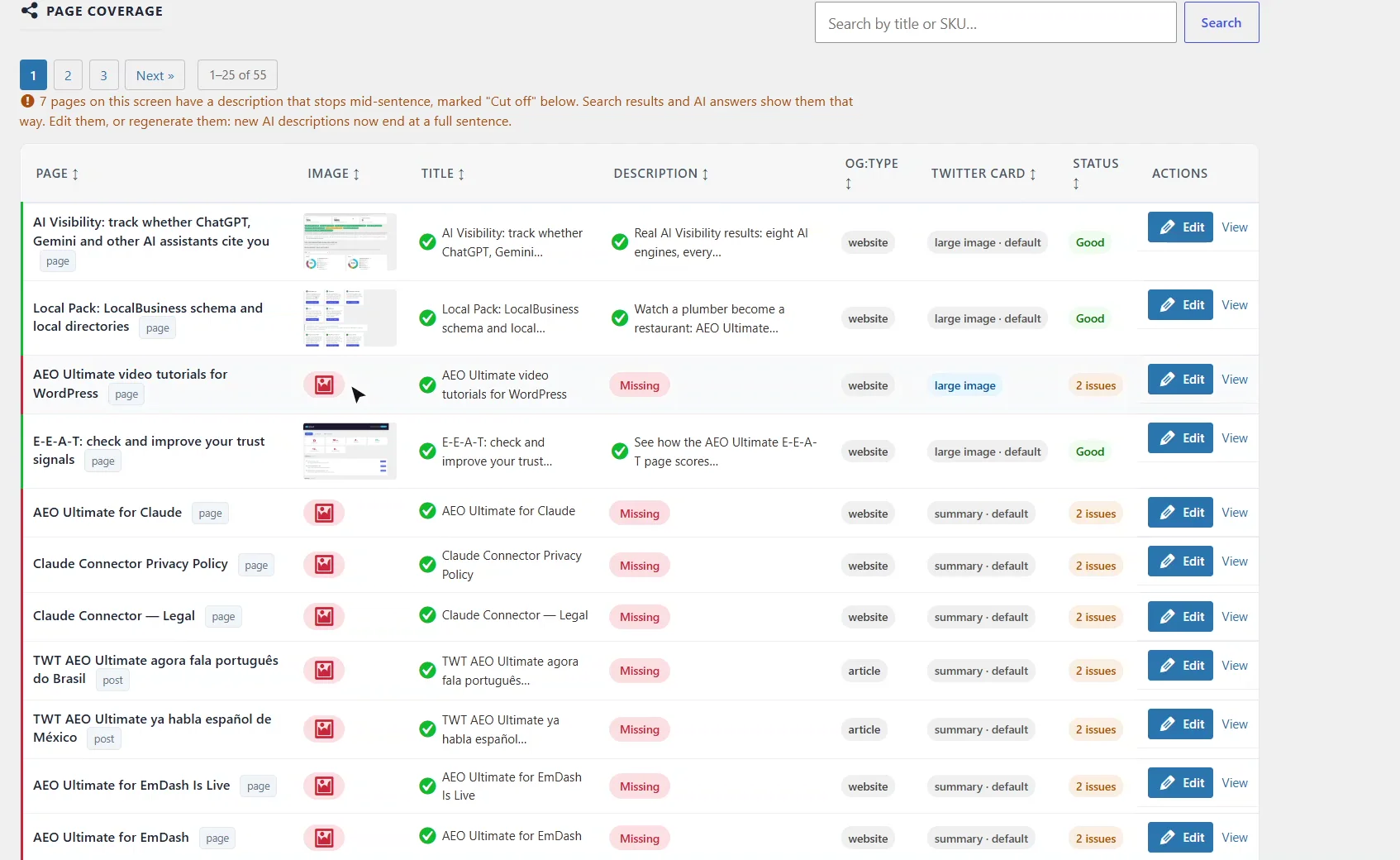
Task: Edit the AI Visibility page row
Action: 1180,227
